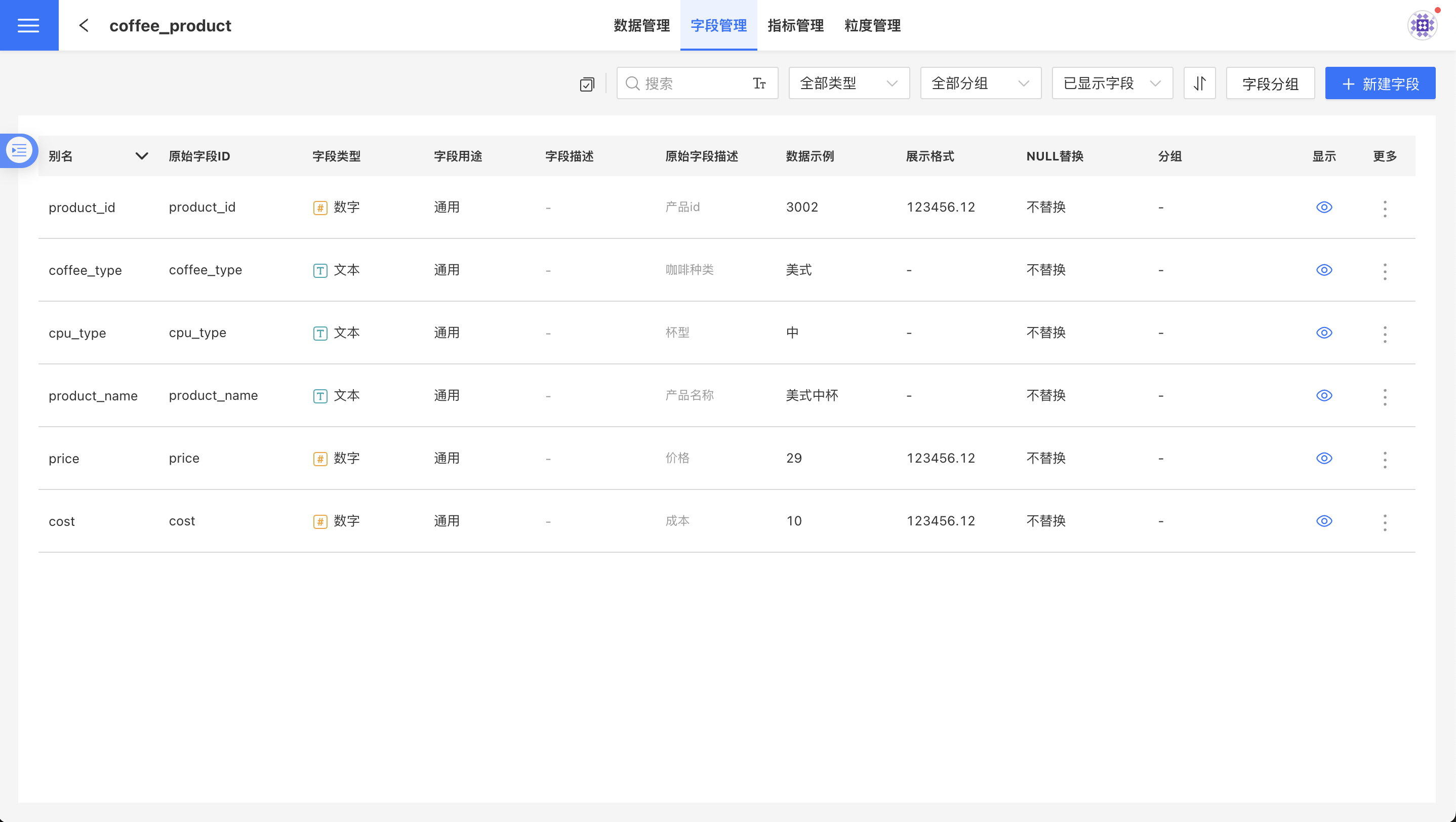Expand the 全部类型 type dropdown
This screenshot has height=822, width=1456.
[848, 84]
